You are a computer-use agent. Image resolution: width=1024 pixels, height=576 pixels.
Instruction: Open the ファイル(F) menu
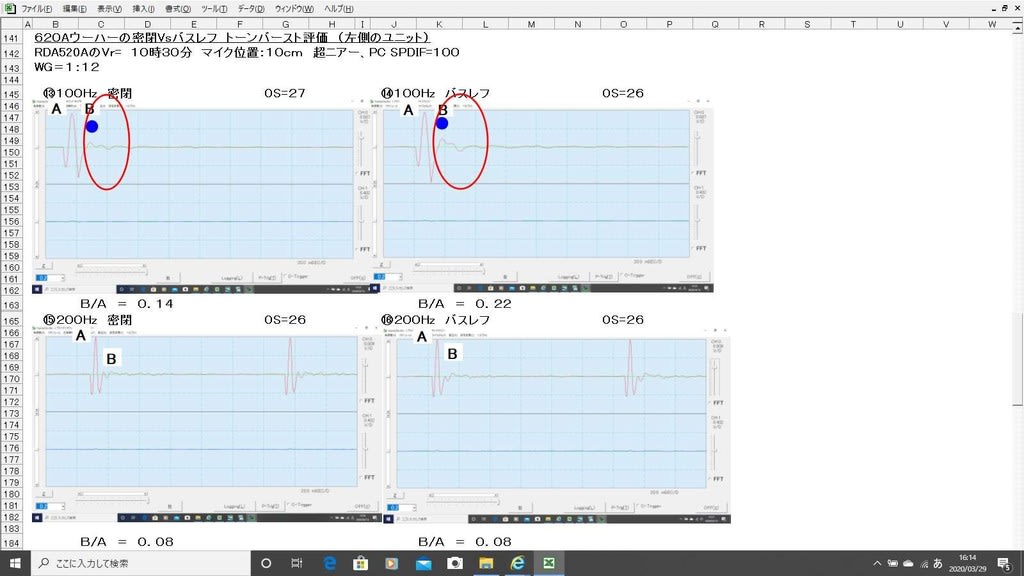point(37,8)
